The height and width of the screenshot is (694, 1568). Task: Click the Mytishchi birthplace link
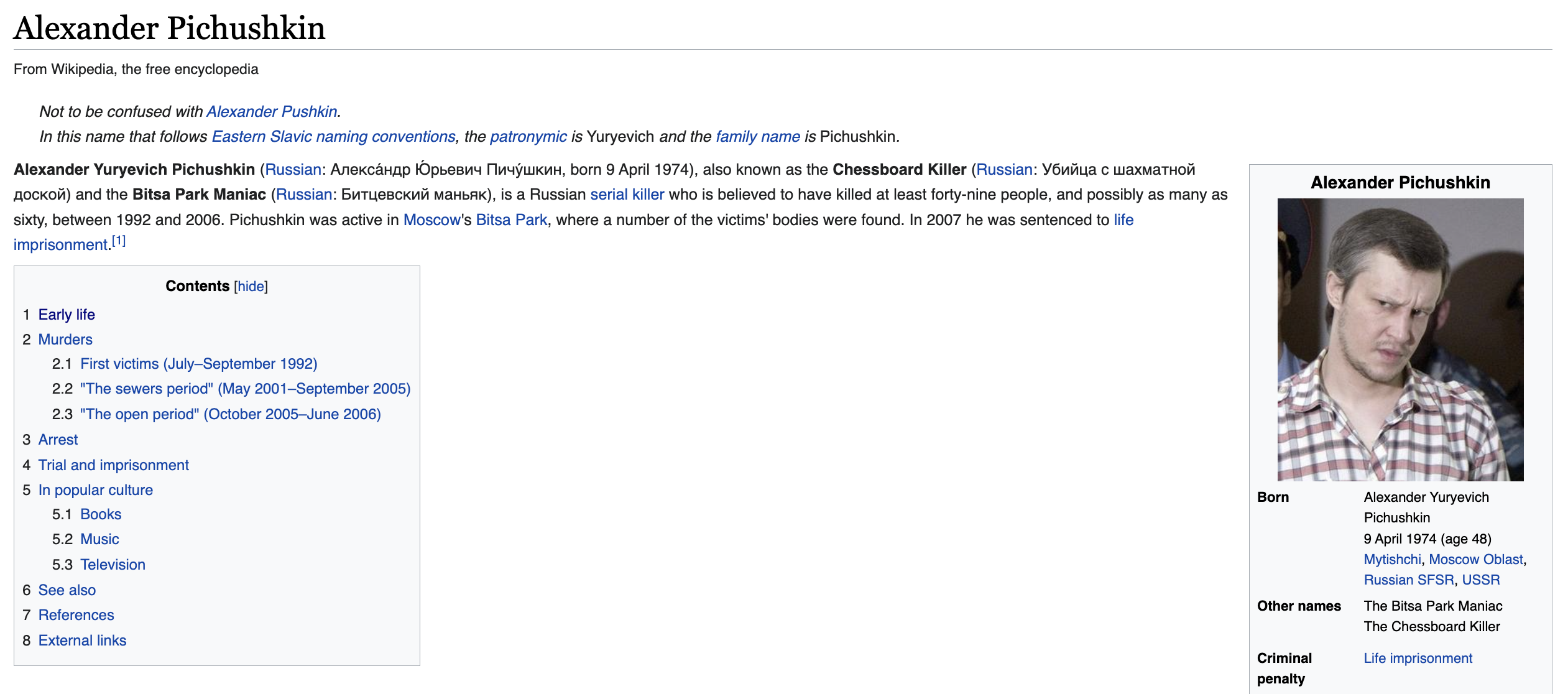click(1392, 559)
